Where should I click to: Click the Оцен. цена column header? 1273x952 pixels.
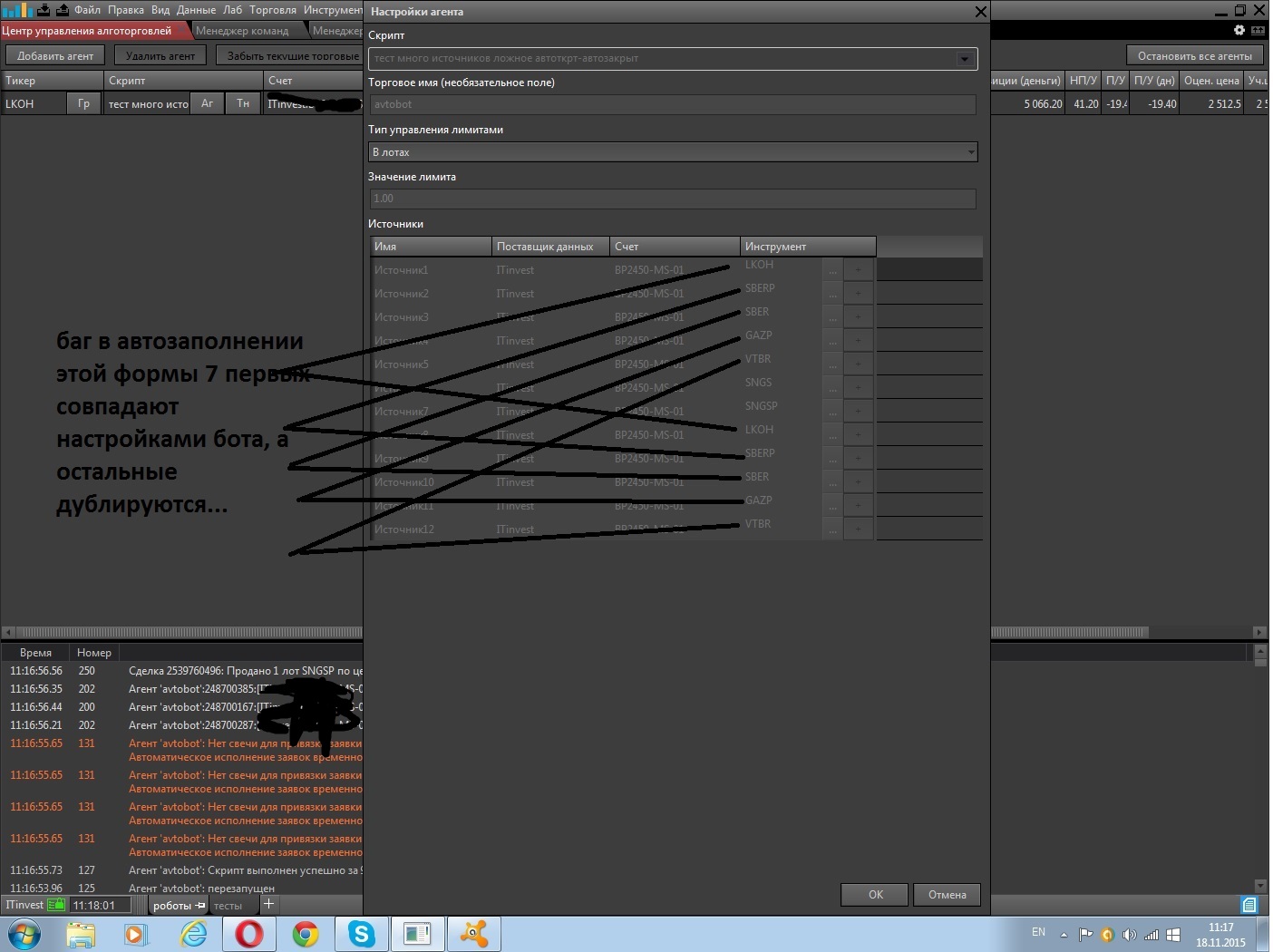(1211, 81)
